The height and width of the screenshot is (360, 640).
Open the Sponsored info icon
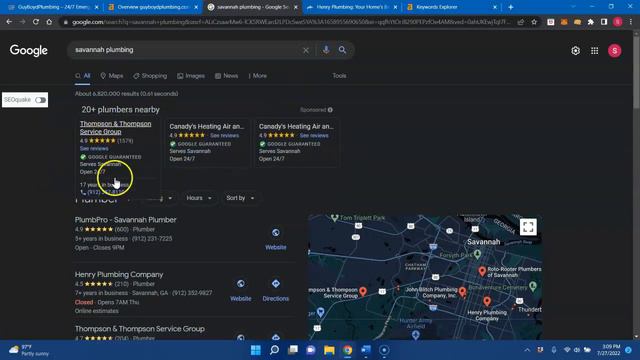(330, 110)
